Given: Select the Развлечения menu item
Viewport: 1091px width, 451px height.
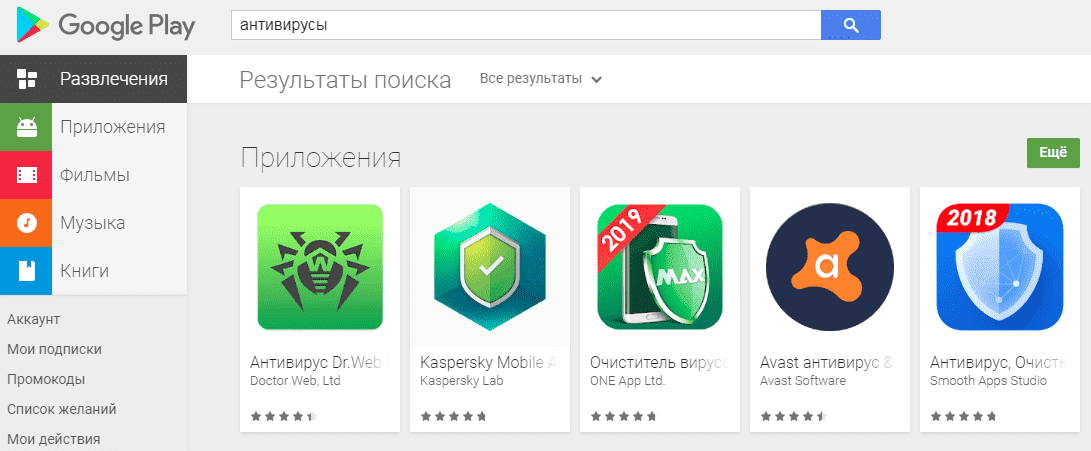Looking at the screenshot, I should 93,79.
